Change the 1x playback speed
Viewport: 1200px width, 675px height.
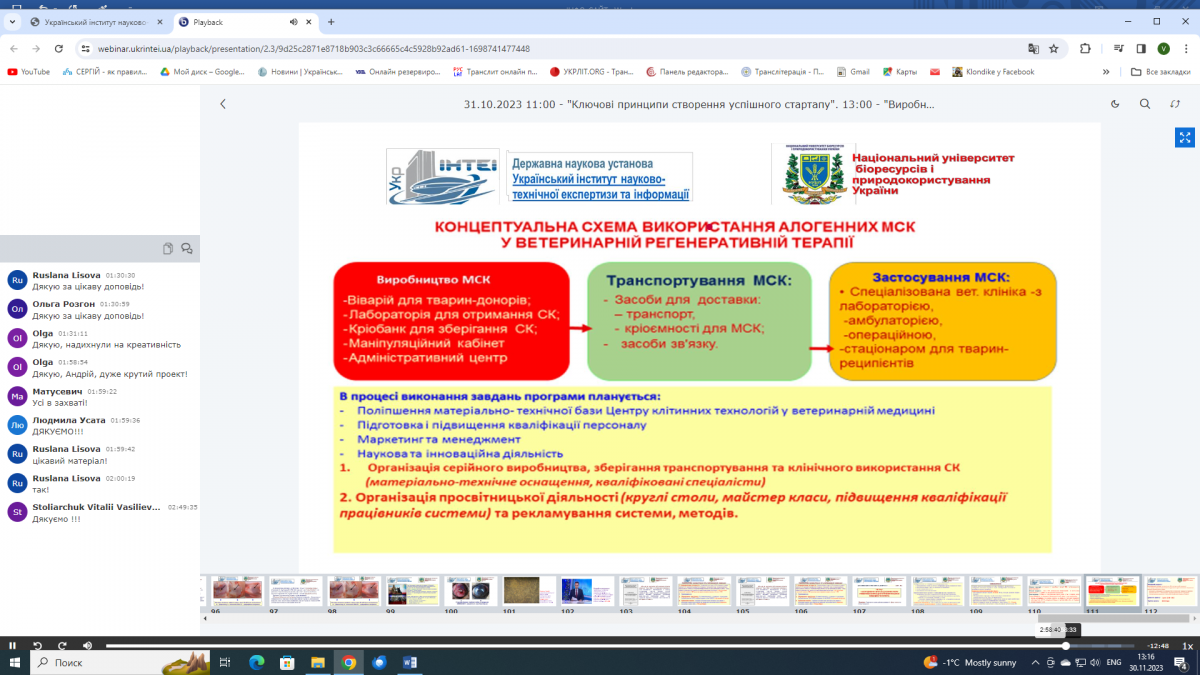(1187, 646)
